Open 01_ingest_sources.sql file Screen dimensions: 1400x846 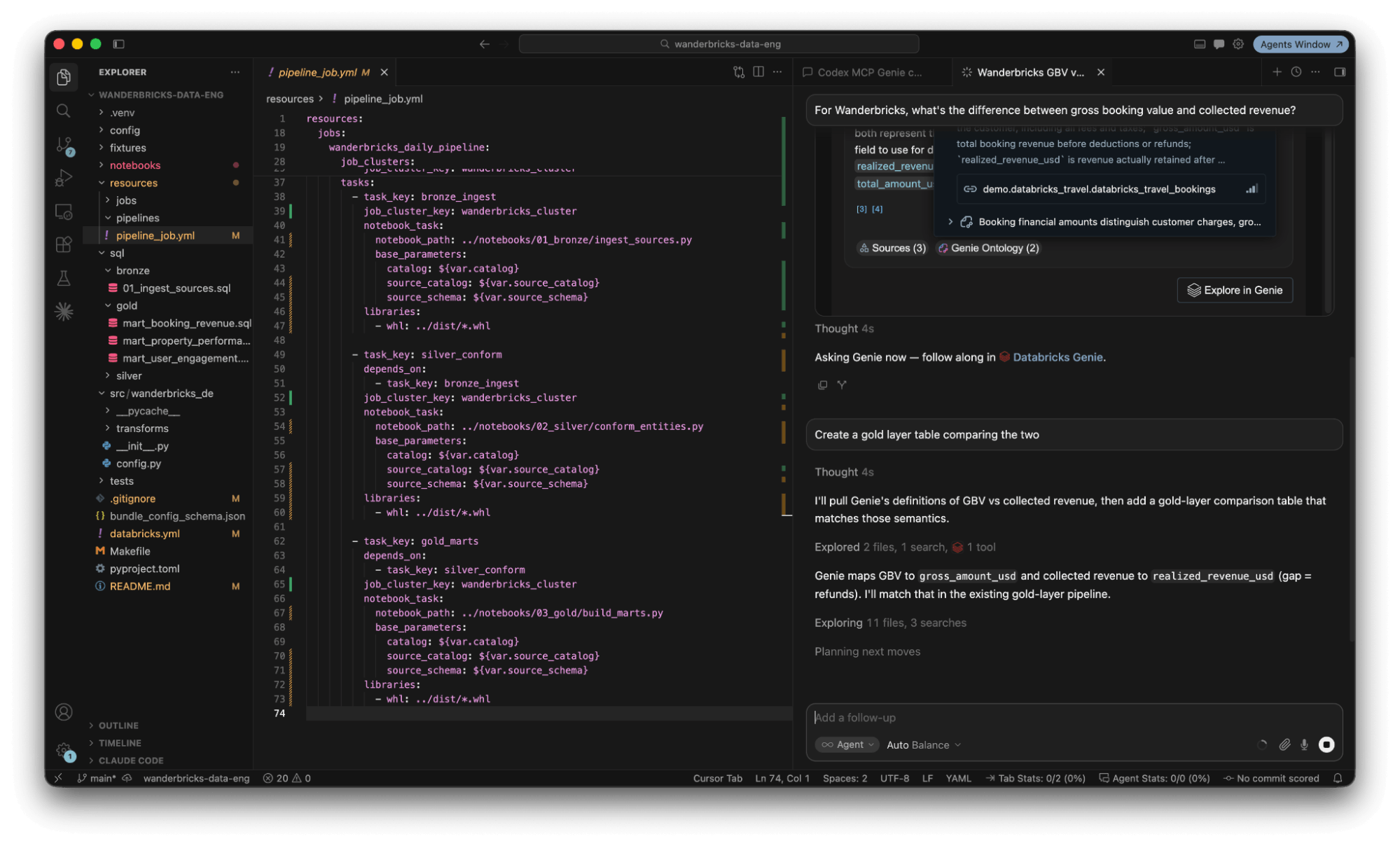coord(176,288)
